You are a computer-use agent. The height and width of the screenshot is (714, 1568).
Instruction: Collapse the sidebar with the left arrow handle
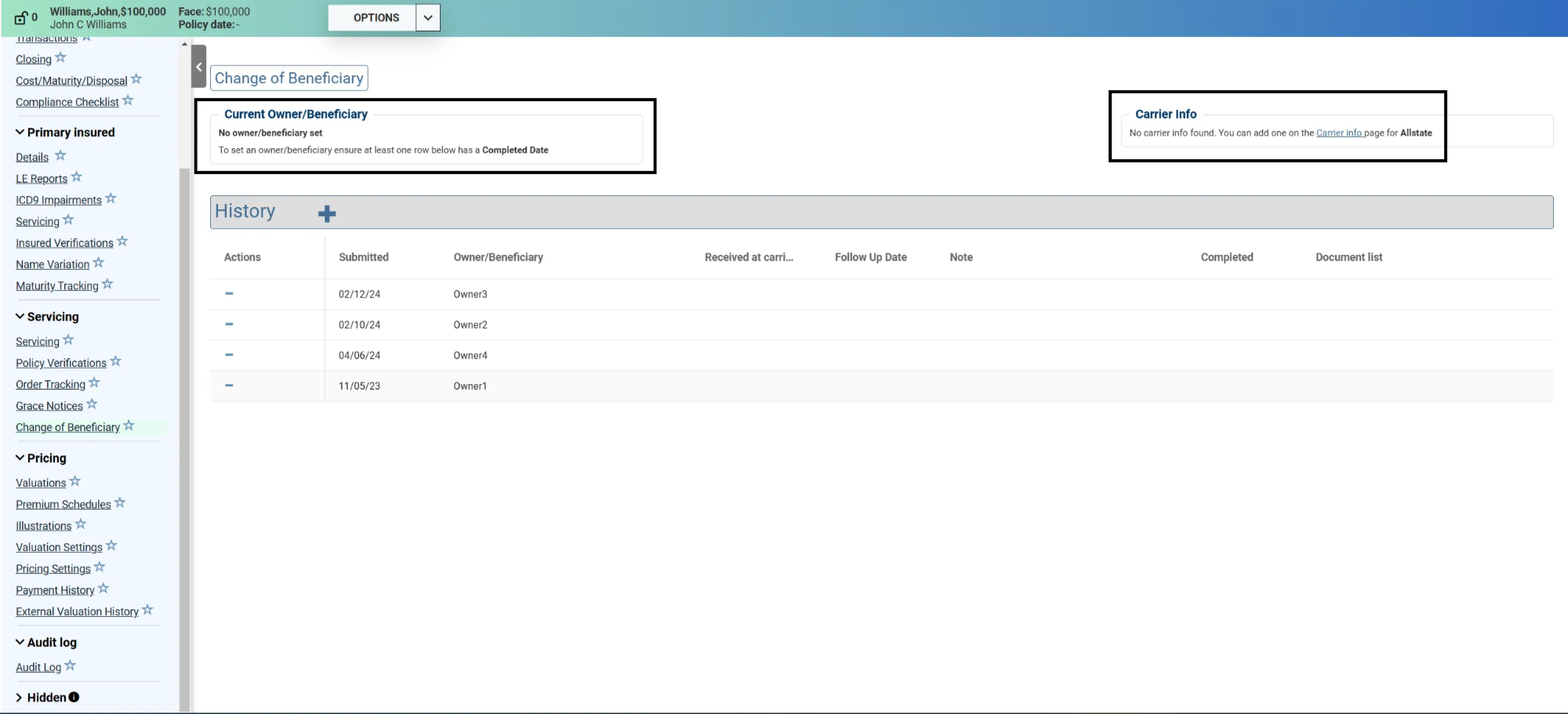click(x=199, y=67)
